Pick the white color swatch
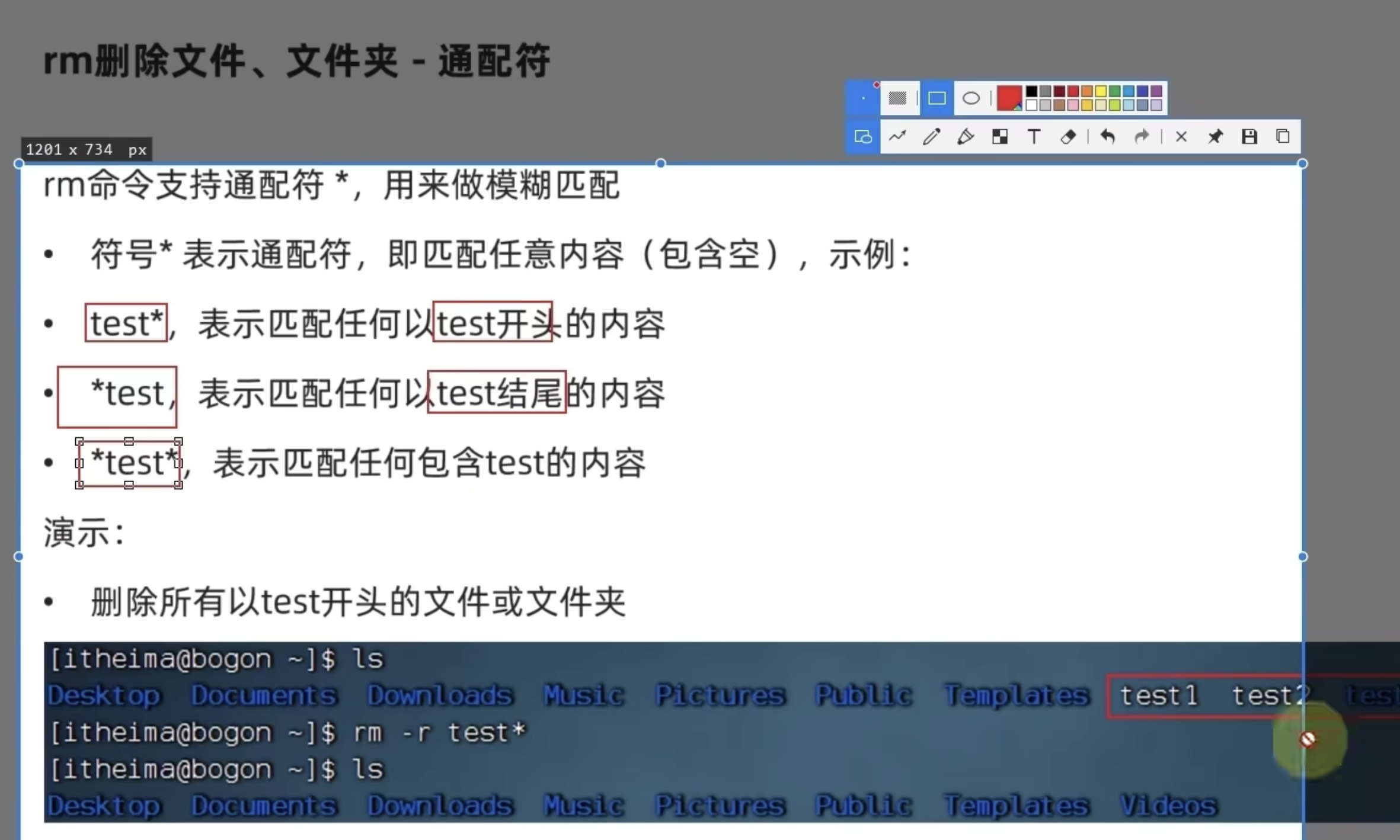The width and height of the screenshot is (1400, 840). pos(1031,105)
